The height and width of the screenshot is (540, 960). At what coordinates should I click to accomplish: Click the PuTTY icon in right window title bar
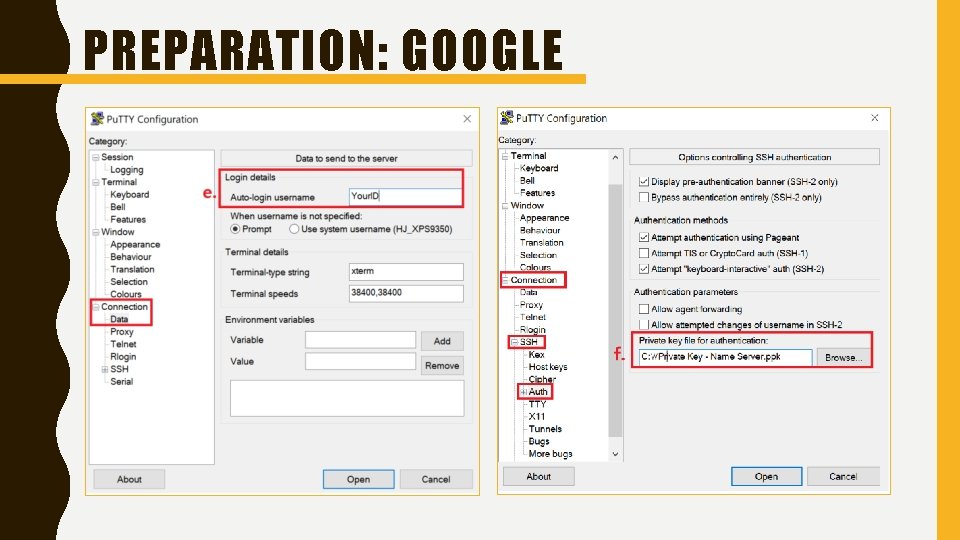[506, 118]
